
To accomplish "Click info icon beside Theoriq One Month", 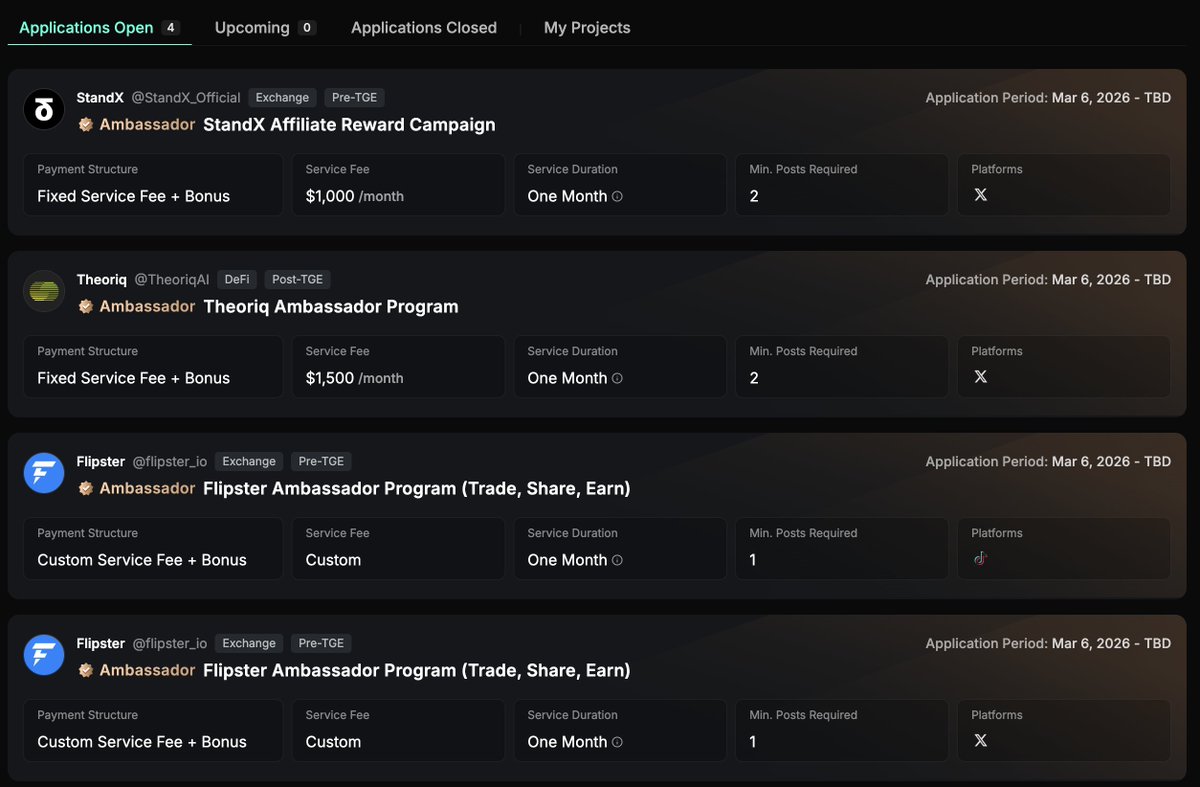I will click(617, 379).
